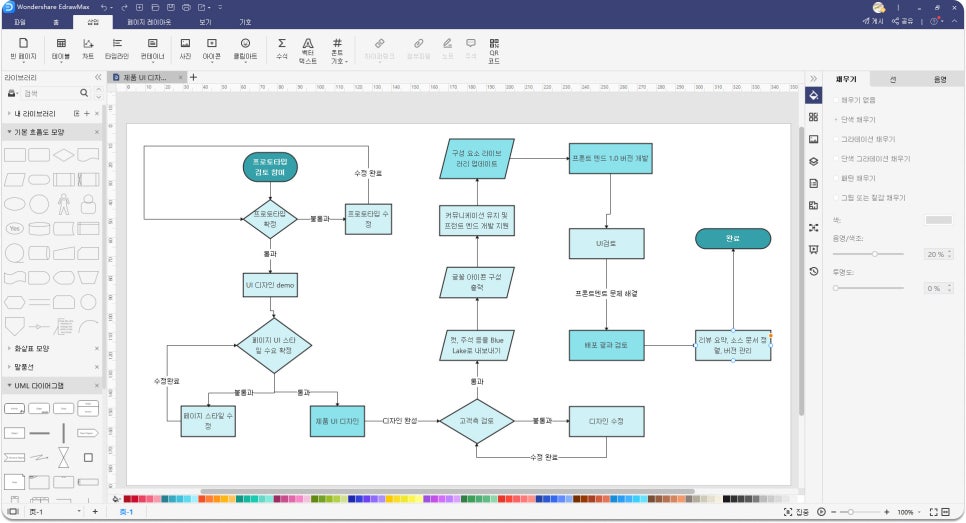Screen dimensions: 966x523
Task: Open the layers side panel icon
Action: point(813,161)
